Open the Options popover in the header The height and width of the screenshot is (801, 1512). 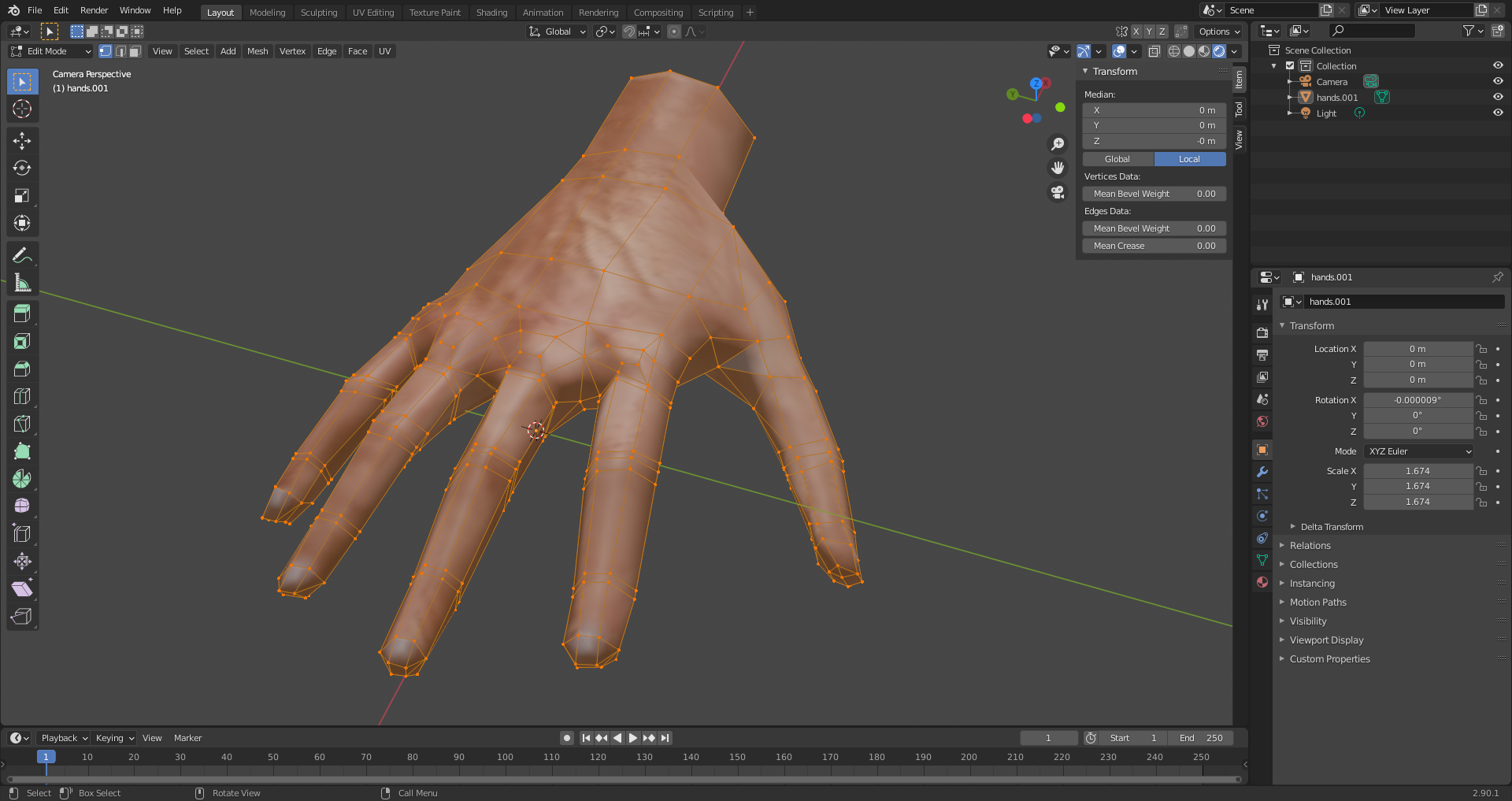pos(1217,32)
